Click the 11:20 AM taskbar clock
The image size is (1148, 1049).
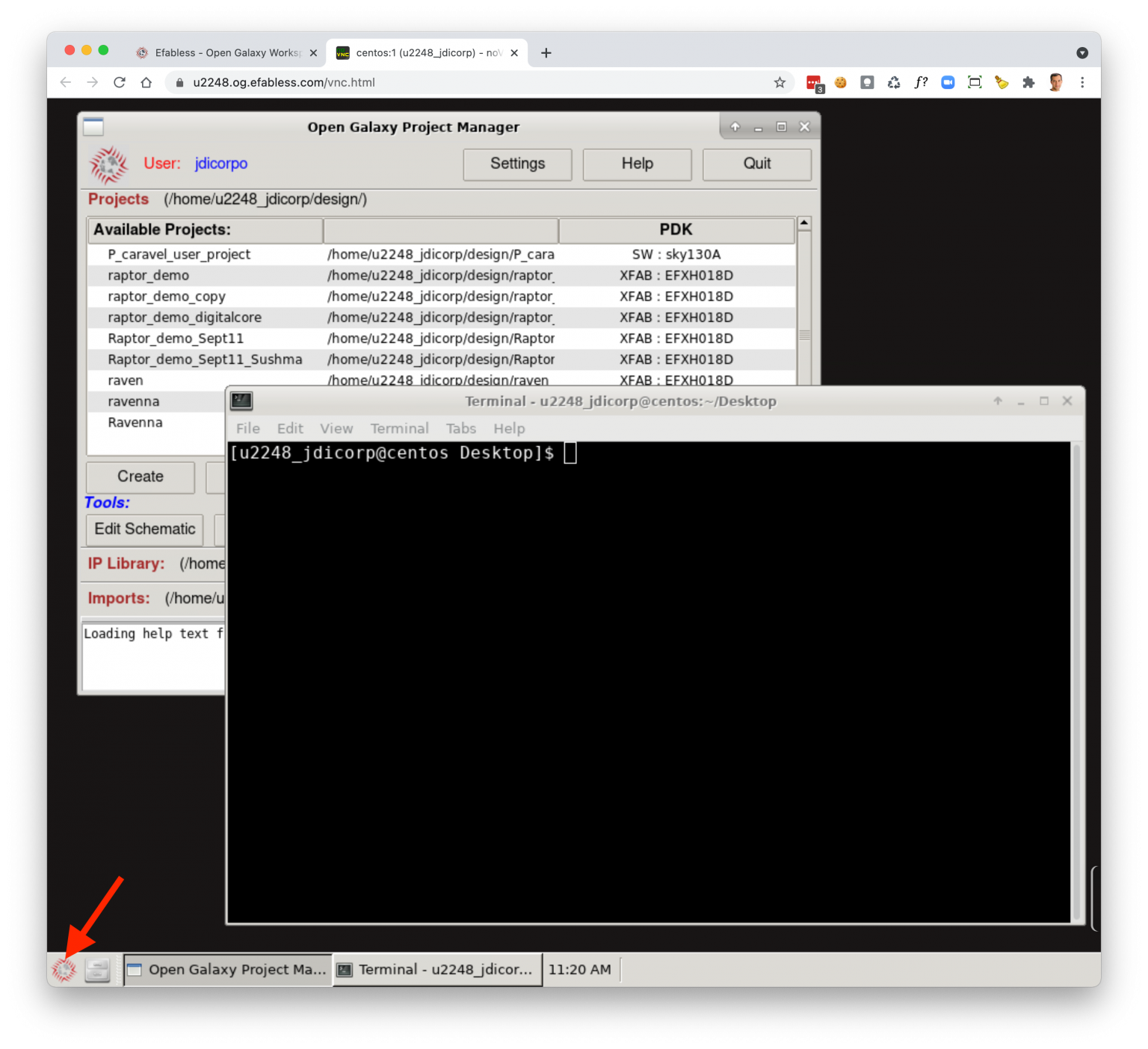[580, 970]
